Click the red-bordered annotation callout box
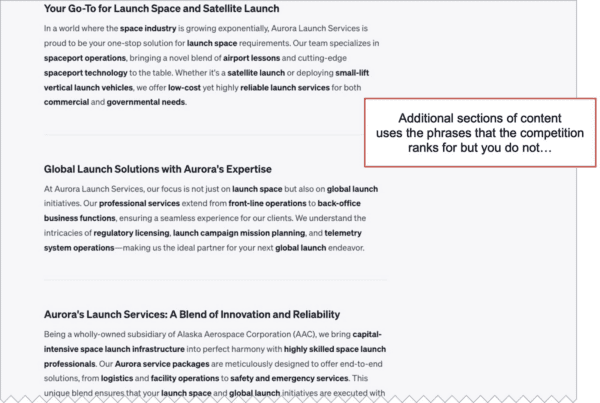600x403 pixels. (480, 133)
